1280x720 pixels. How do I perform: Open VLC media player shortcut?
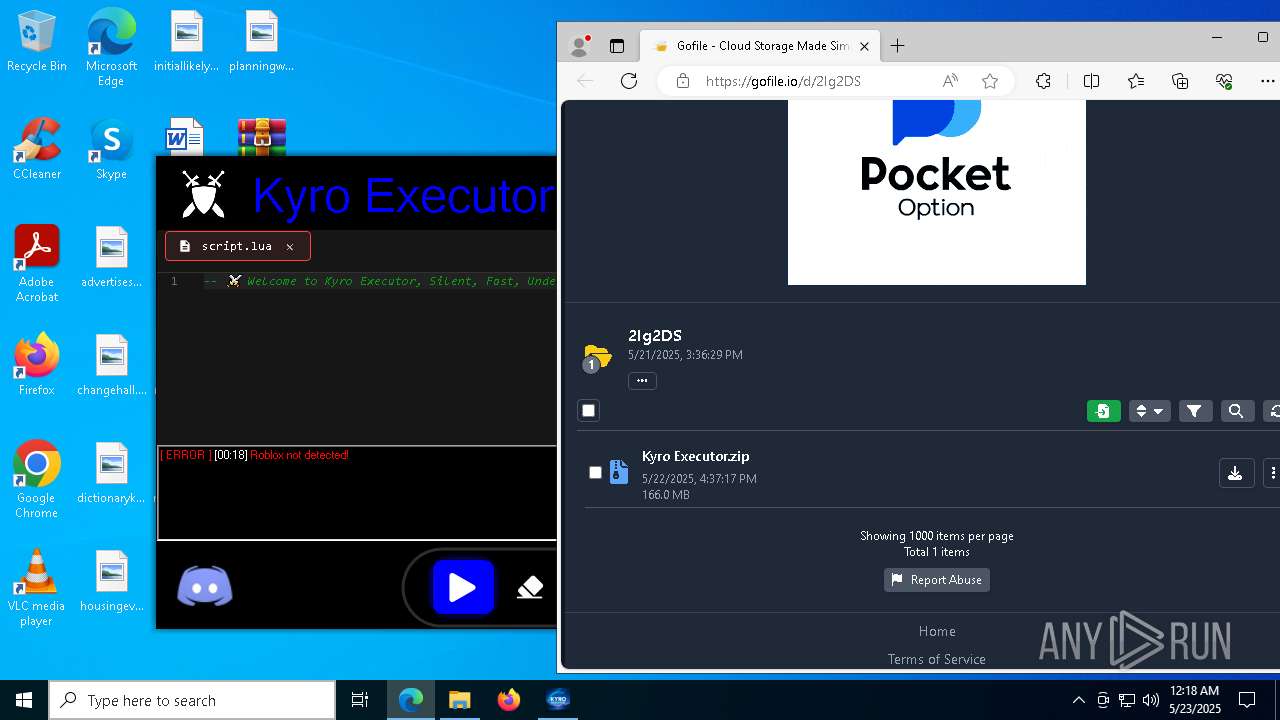tap(37, 588)
